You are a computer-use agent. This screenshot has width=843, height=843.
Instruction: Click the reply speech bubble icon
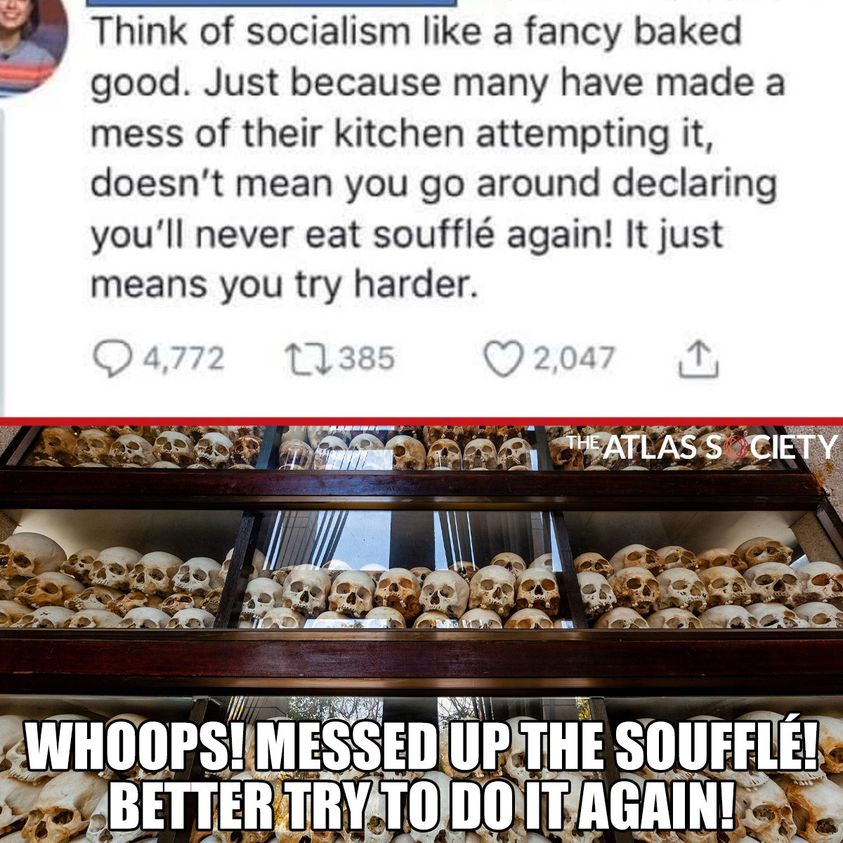pyautogui.click(x=112, y=359)
